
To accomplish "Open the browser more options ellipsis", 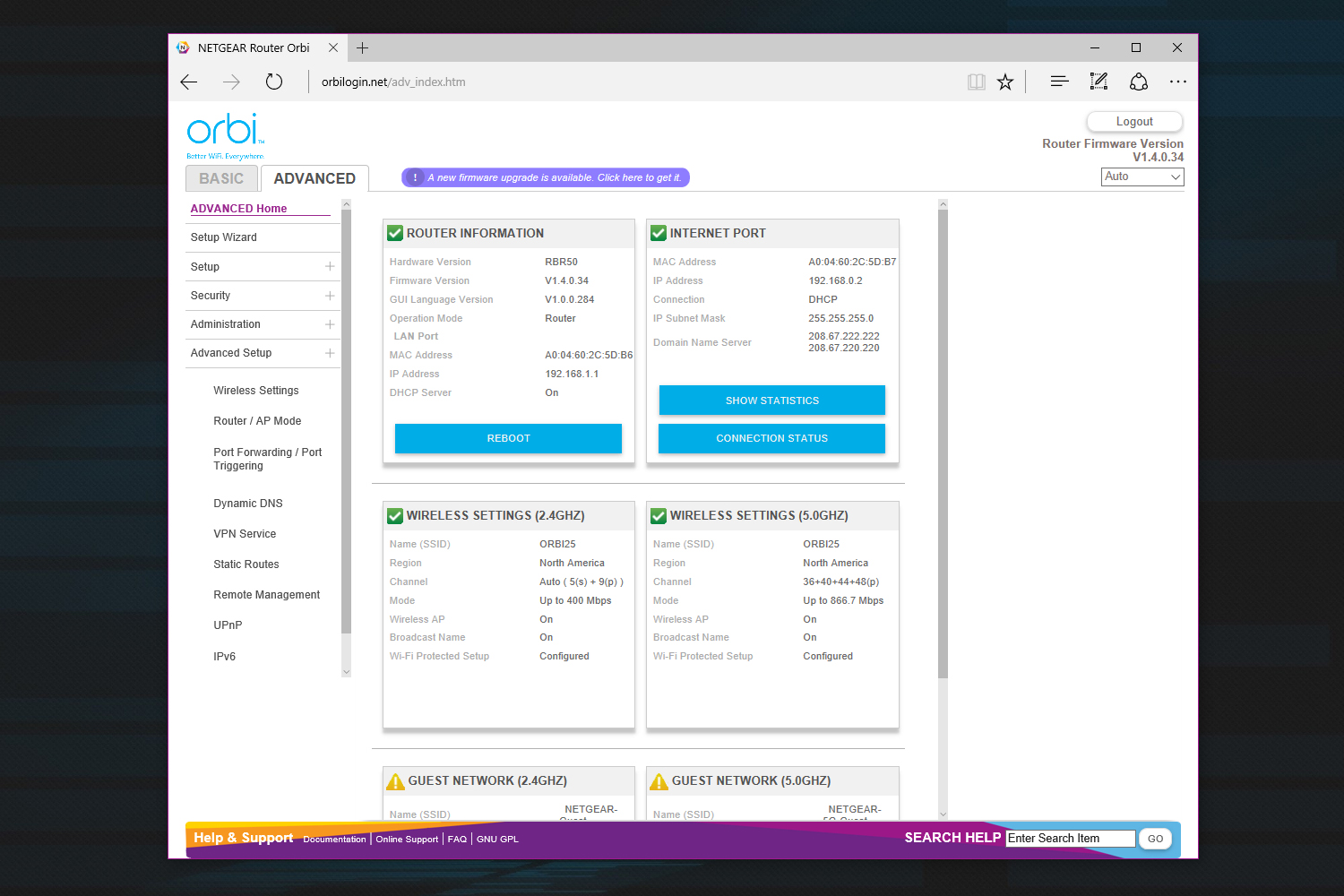I will 1178,82.
